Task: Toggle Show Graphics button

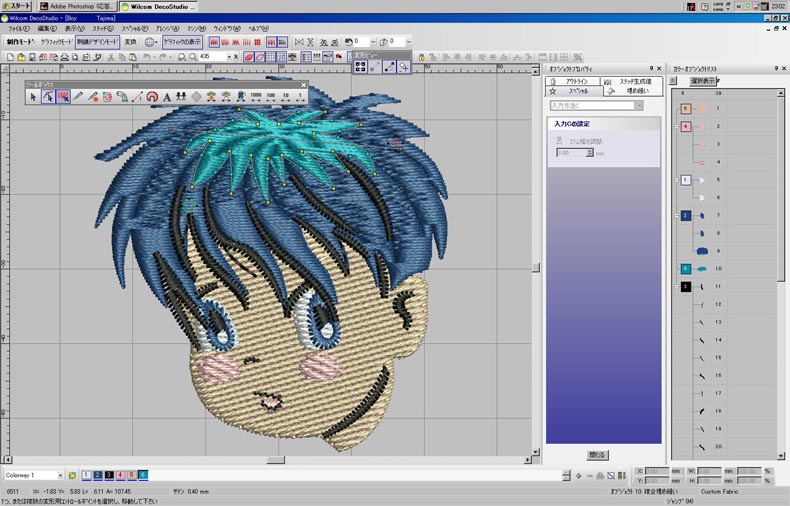Action: pyautogui.click(x=182, y=42)
